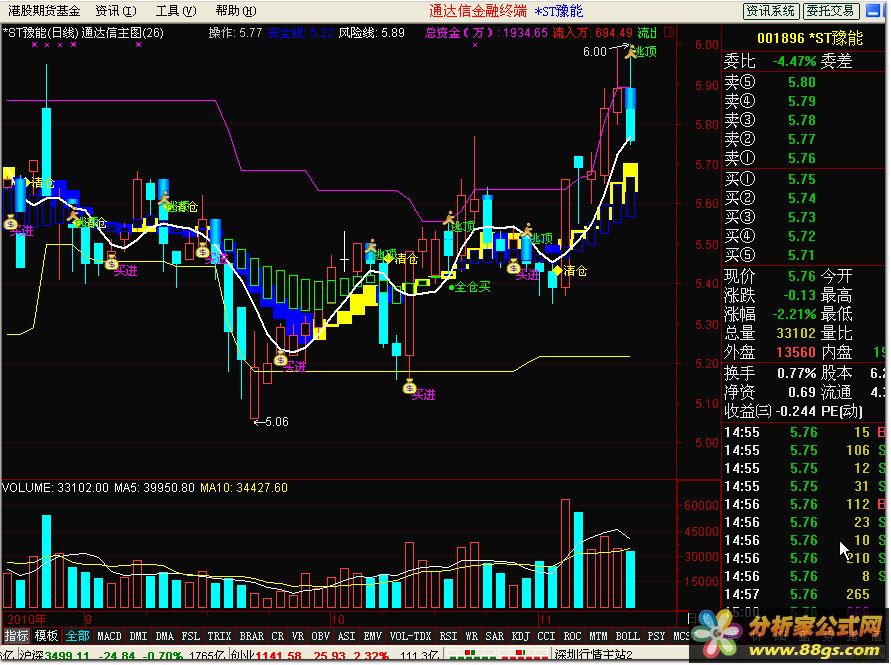Select the KDJ indicator tab
The width and height of the screenshot is (891, 665).
coord(521,636)
